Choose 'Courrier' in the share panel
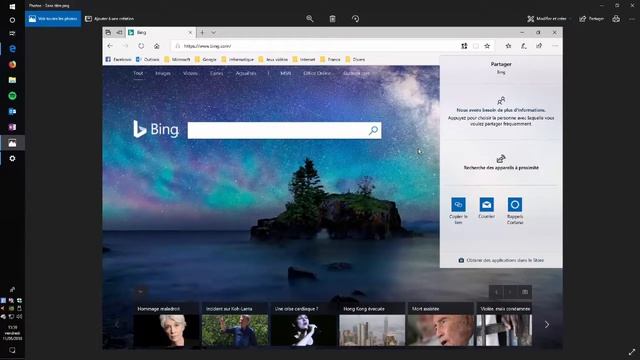Screen dimensions: 640x360 point(487,208)
